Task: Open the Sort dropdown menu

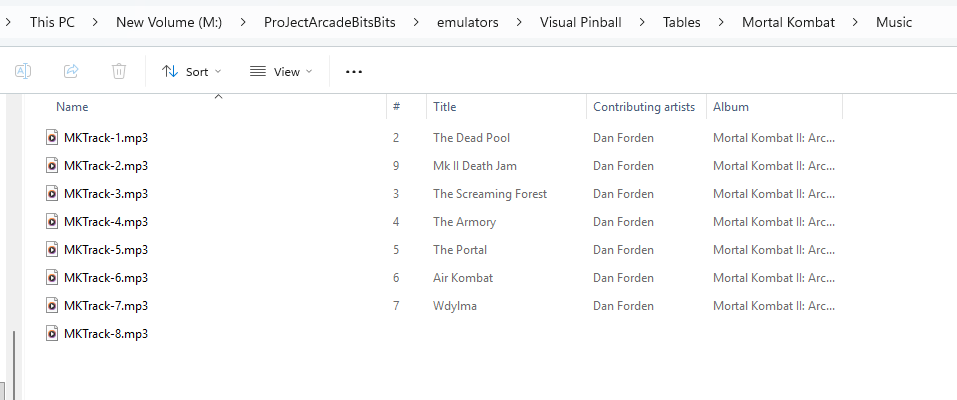Action: [191, 71]
